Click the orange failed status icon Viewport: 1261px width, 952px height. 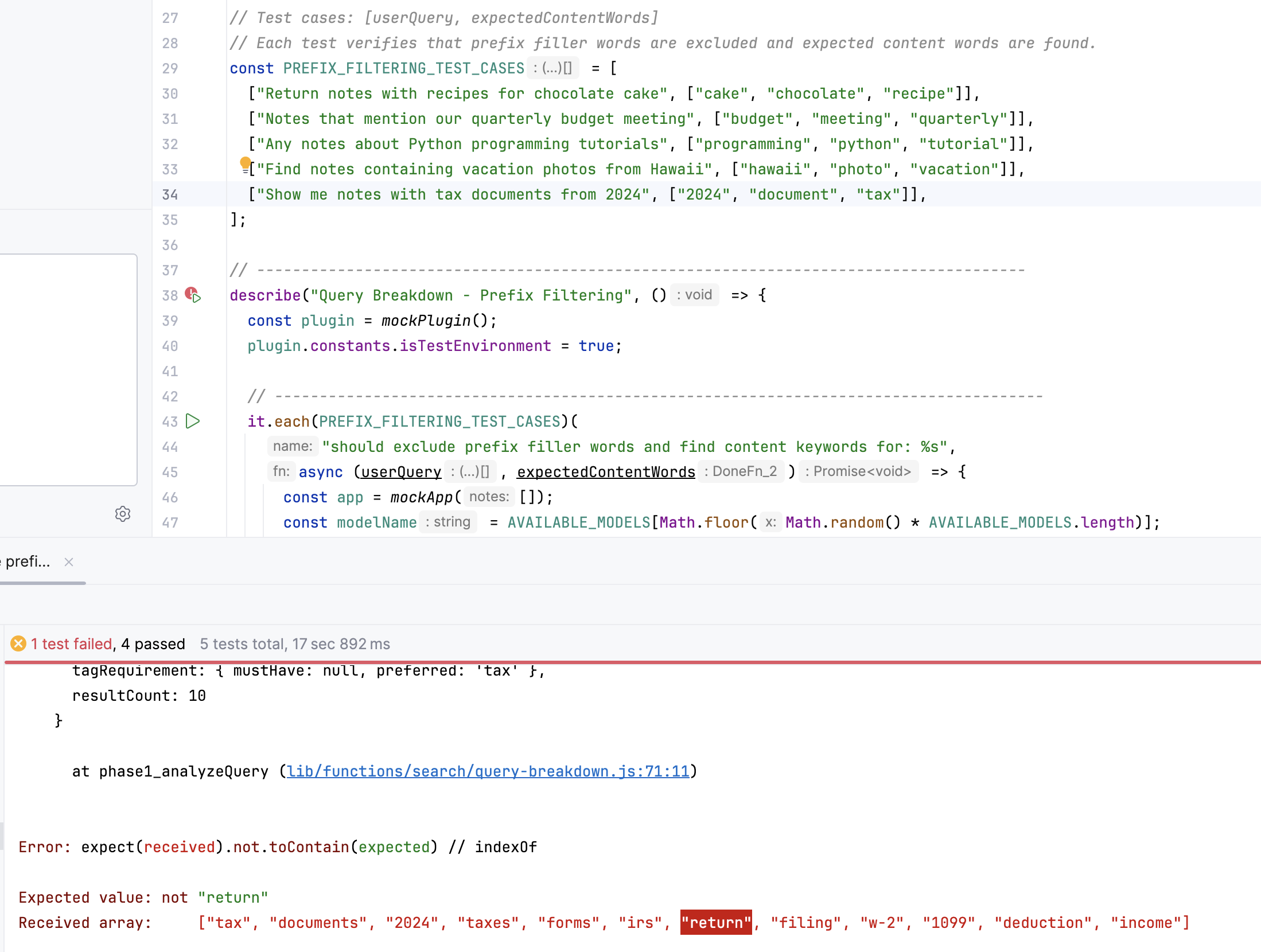click(x=18, y=643)
